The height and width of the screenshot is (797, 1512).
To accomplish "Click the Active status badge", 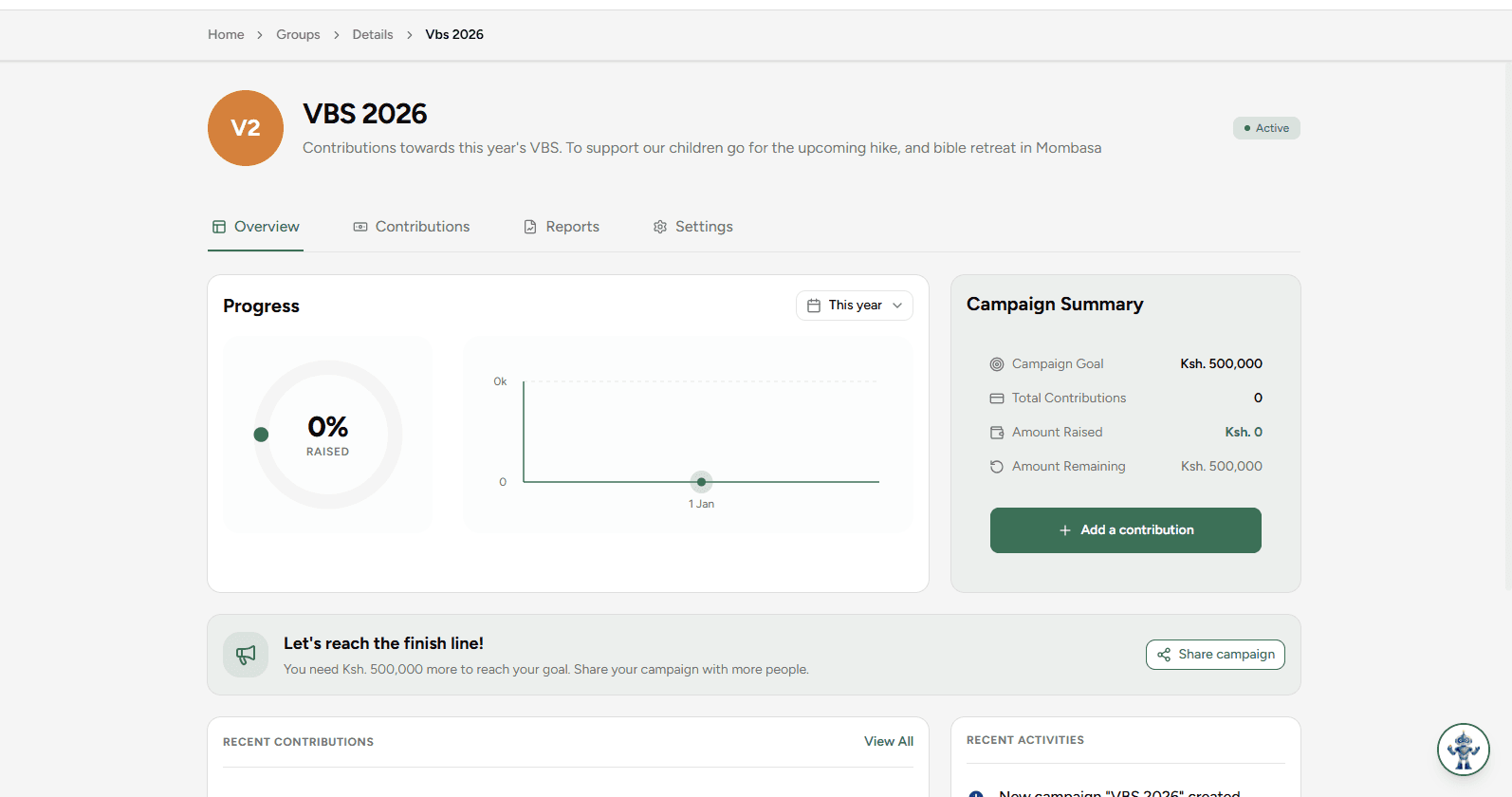I will 1266,128.
